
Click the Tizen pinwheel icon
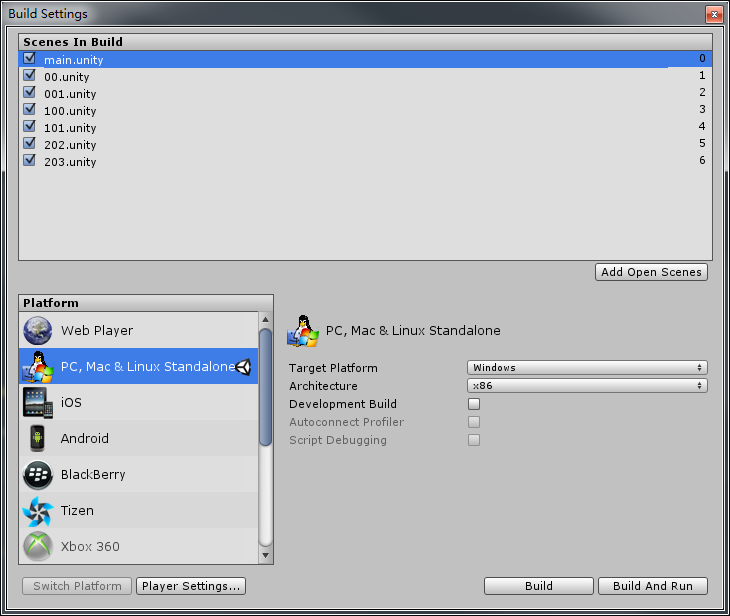[x=38, y=511]
